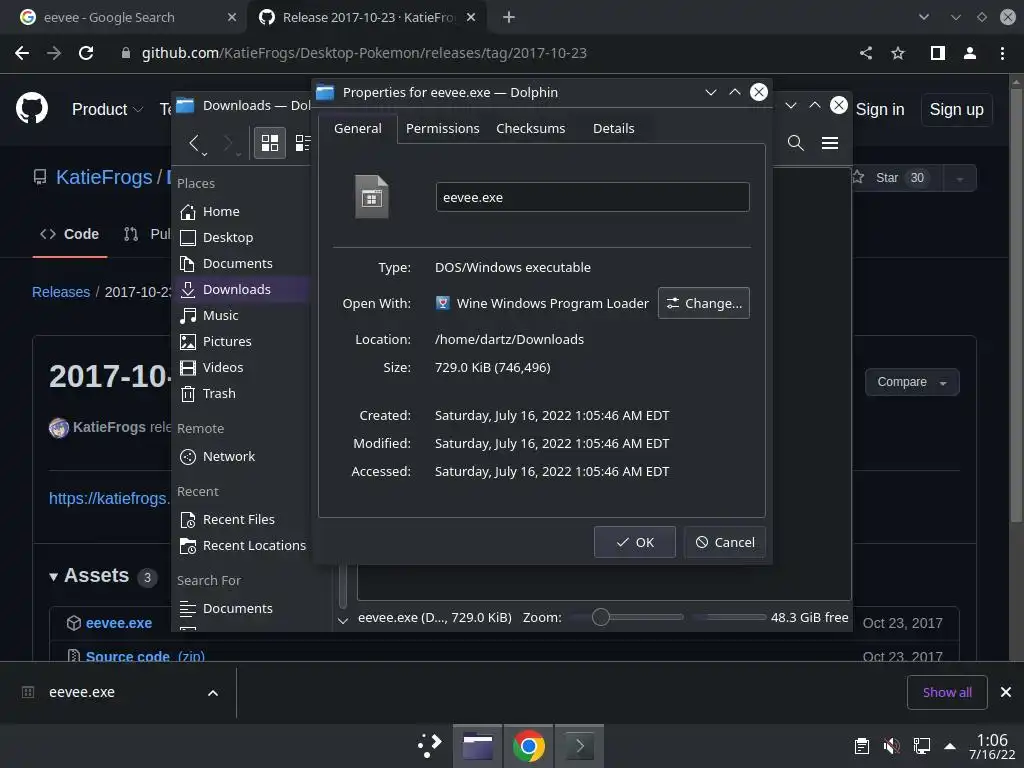
Task: Open the Checksums tab
Action: click(530, 128)
